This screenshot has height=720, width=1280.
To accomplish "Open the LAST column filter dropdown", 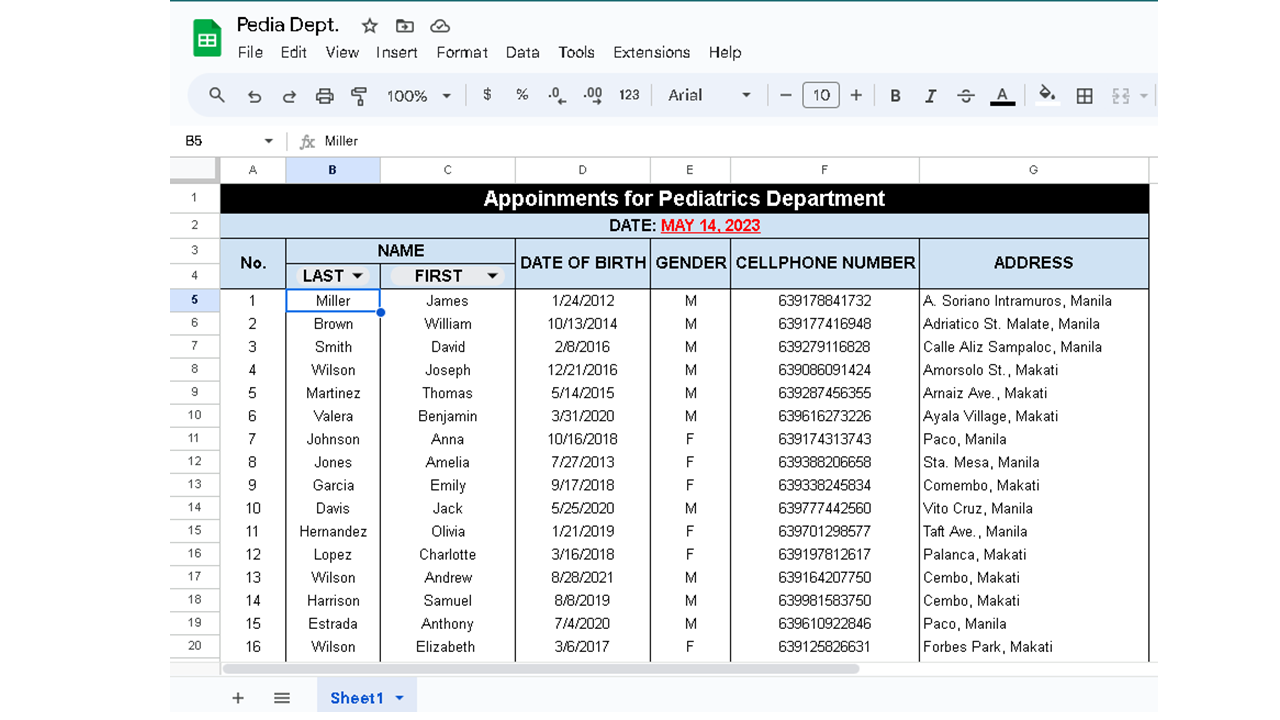I will point(358,276).
